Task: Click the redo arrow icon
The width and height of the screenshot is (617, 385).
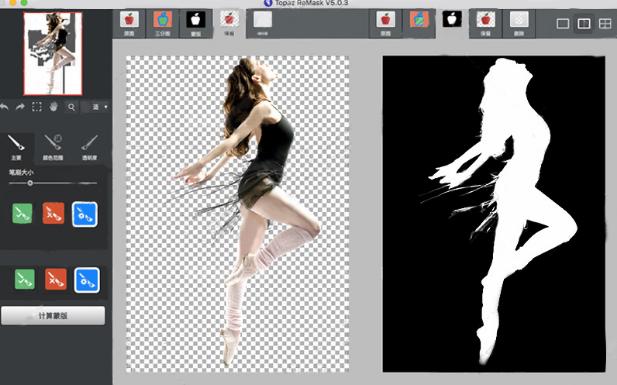Action: (20, 107)
